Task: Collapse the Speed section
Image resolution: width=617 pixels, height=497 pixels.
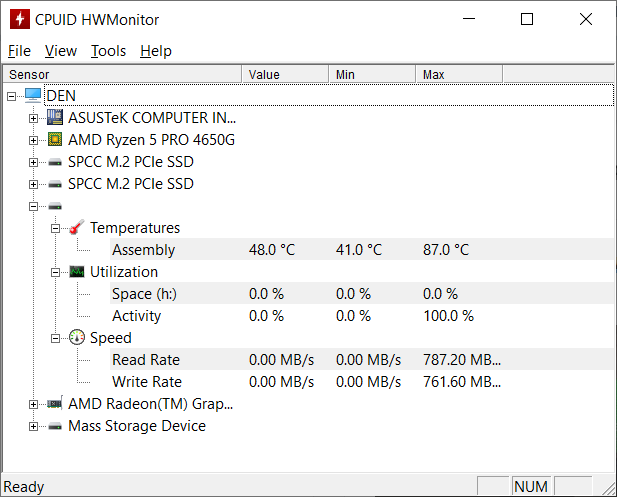Action: click(x=55, y=338)
